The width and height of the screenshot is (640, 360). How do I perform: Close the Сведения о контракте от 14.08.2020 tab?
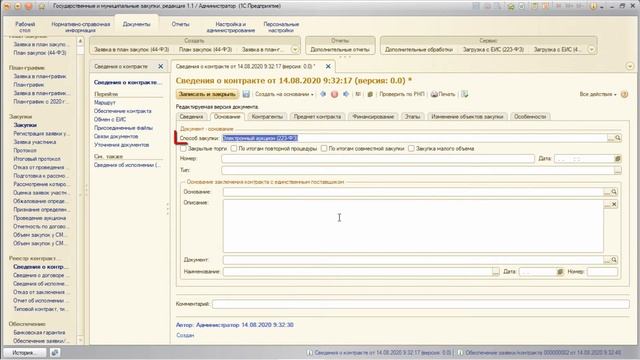[328, 66]
